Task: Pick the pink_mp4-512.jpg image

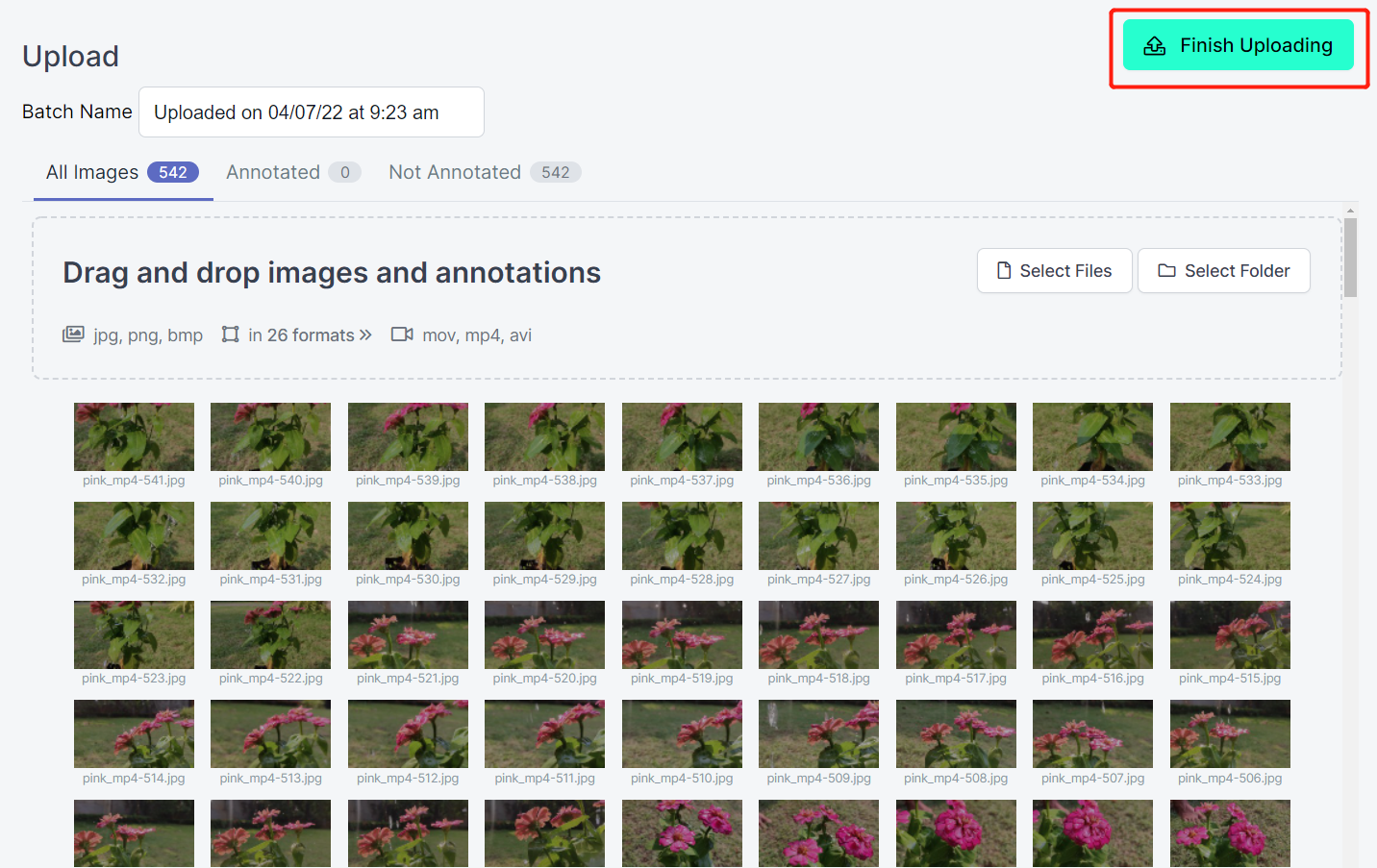Action: click(x=408, y=734)
